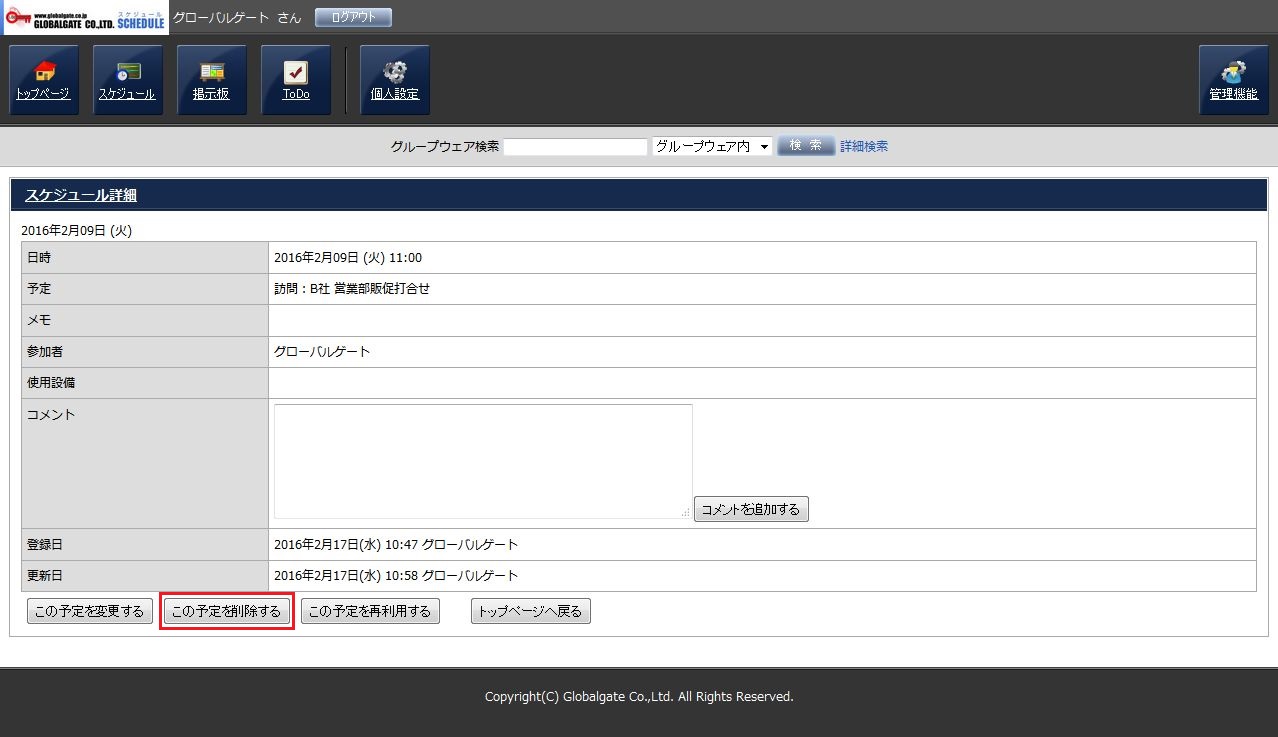Click the トップページへ戻る button
Viewport: 1278px width, 737px height.
[x=530, y=611]
